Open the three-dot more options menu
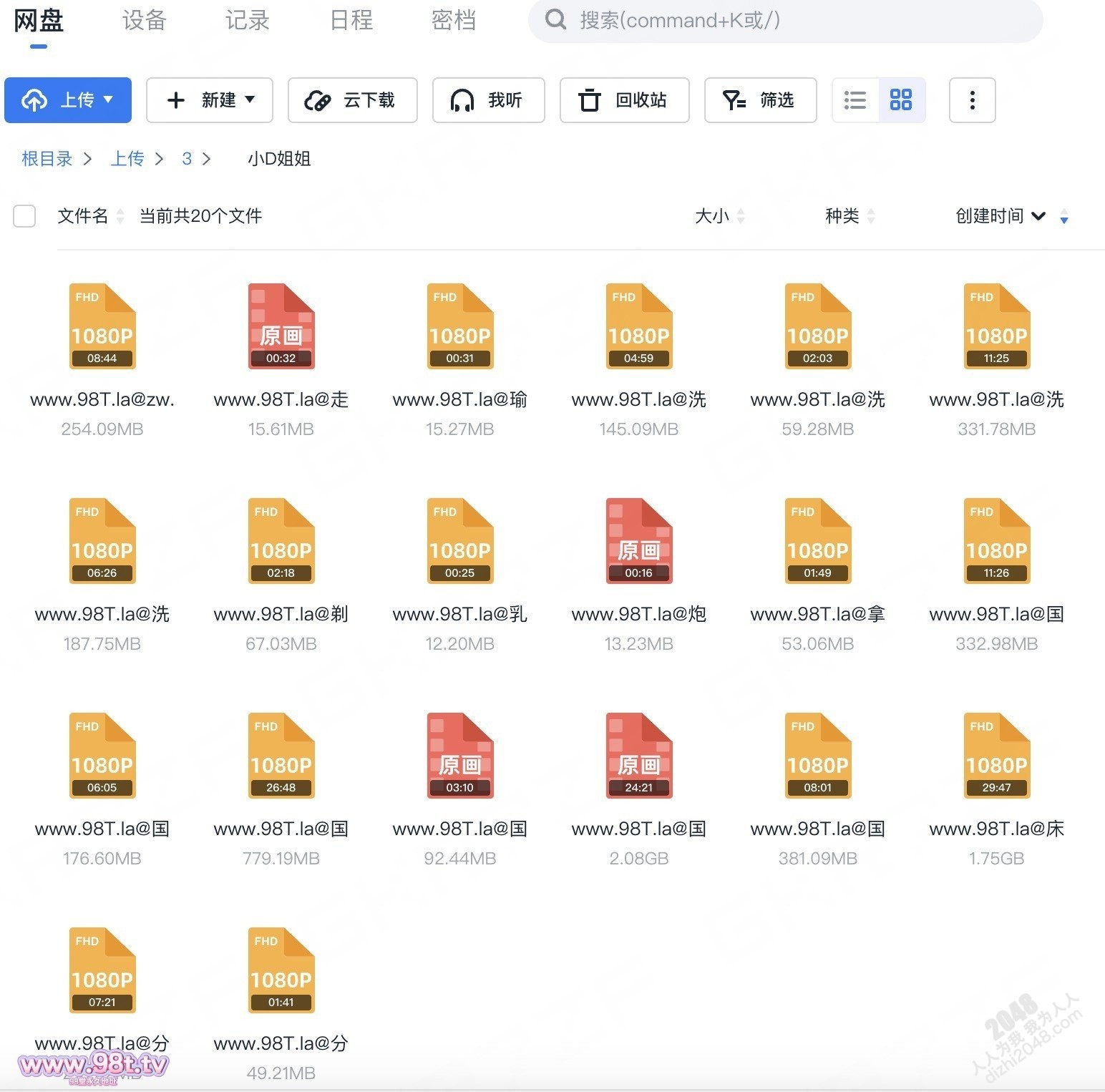This screenshot has height=1092, width=1105. [x=972, y=100]
